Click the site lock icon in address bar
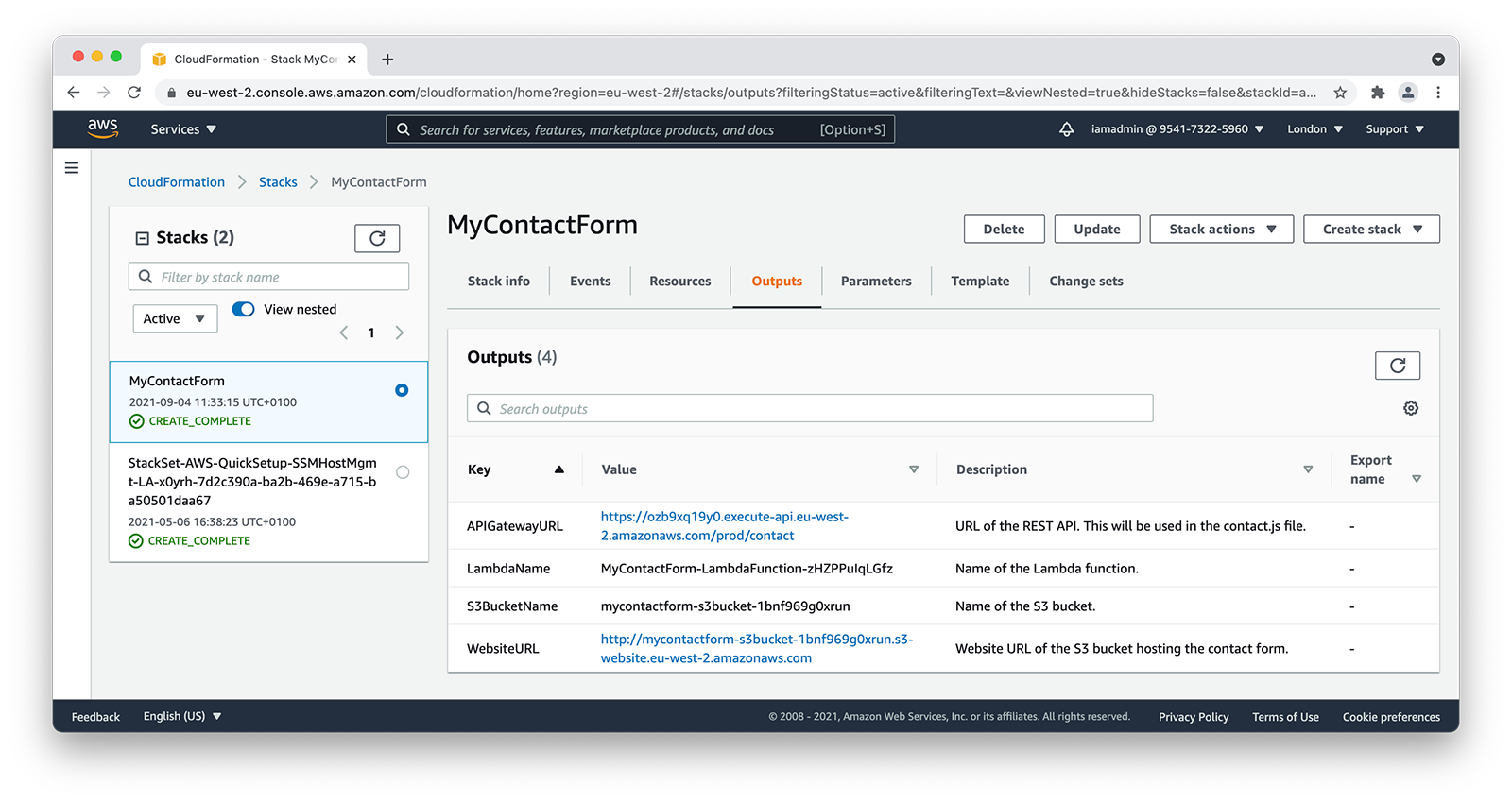Viewport: 1512px width, 802px height. pyautogui.click(x=171, y=93)
